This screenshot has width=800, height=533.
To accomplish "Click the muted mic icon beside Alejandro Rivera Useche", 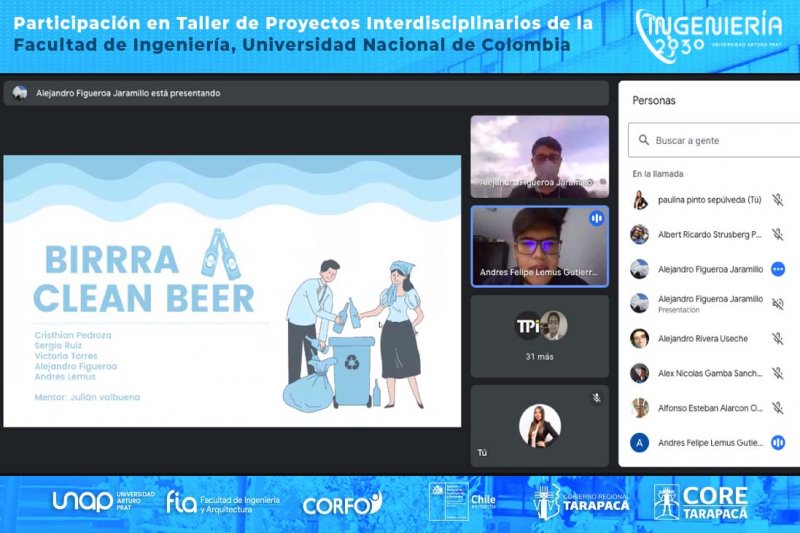I will (x=777, y=339).
